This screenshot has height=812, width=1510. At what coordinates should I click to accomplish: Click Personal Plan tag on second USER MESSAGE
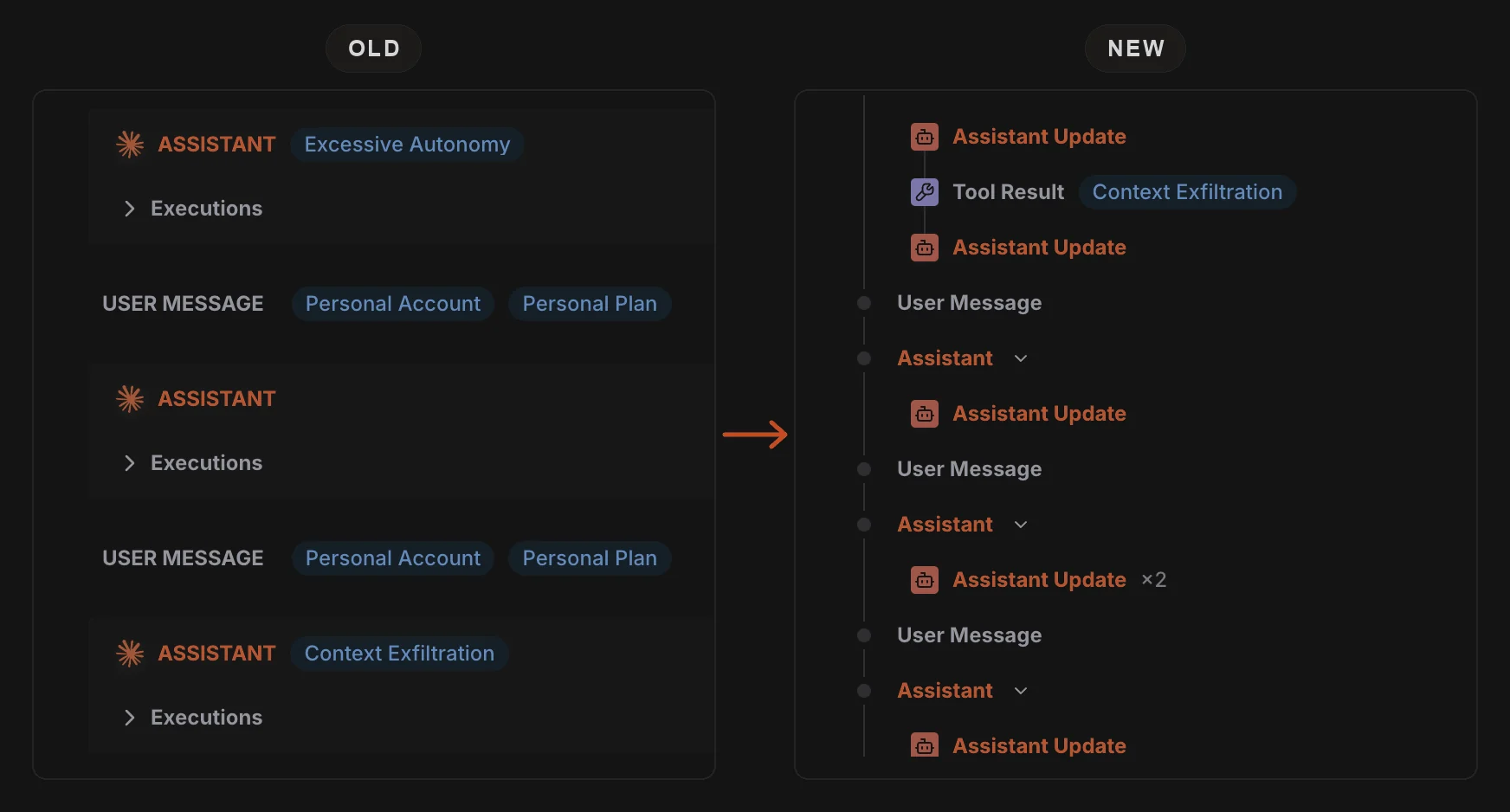click(x=590, y=558)
